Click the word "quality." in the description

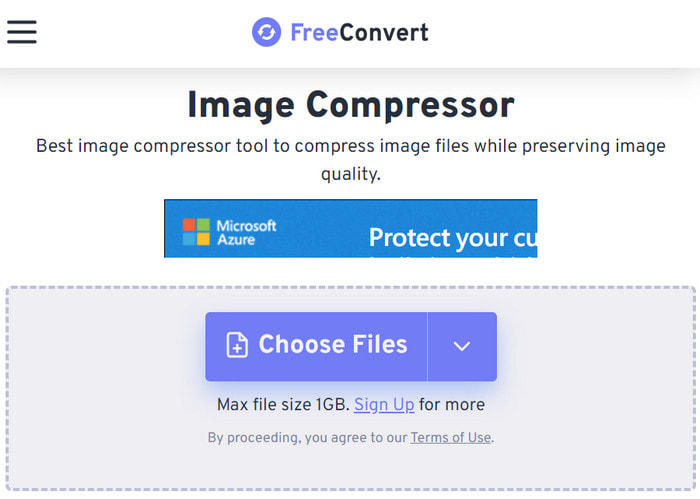tap(351, 174)
